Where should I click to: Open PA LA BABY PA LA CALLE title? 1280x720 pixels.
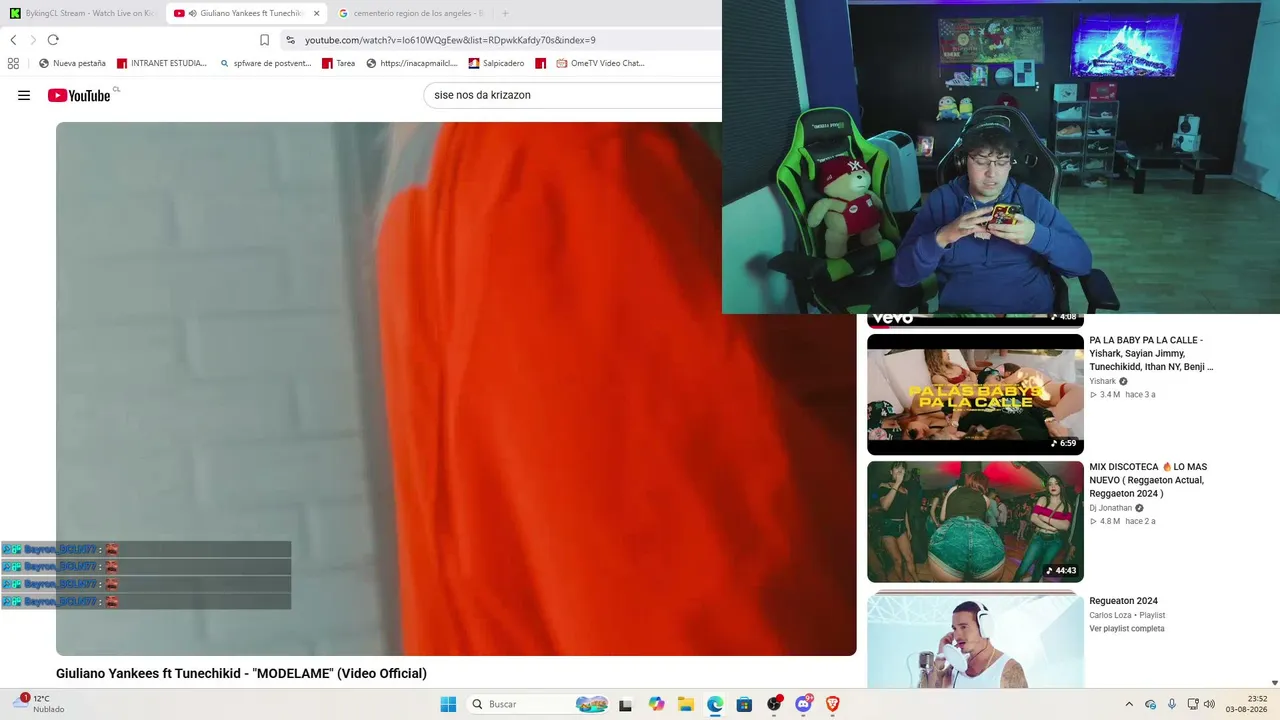point(1151,354)
